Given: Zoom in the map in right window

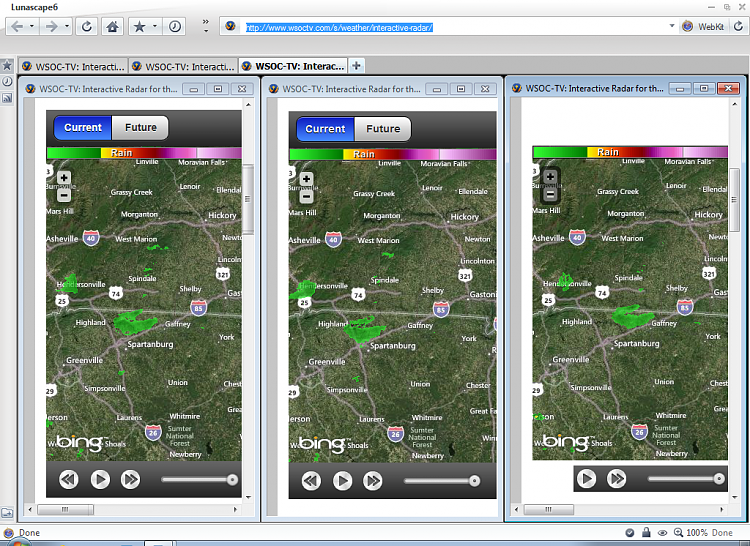Looking at the screenshot, I should point(551,177).
